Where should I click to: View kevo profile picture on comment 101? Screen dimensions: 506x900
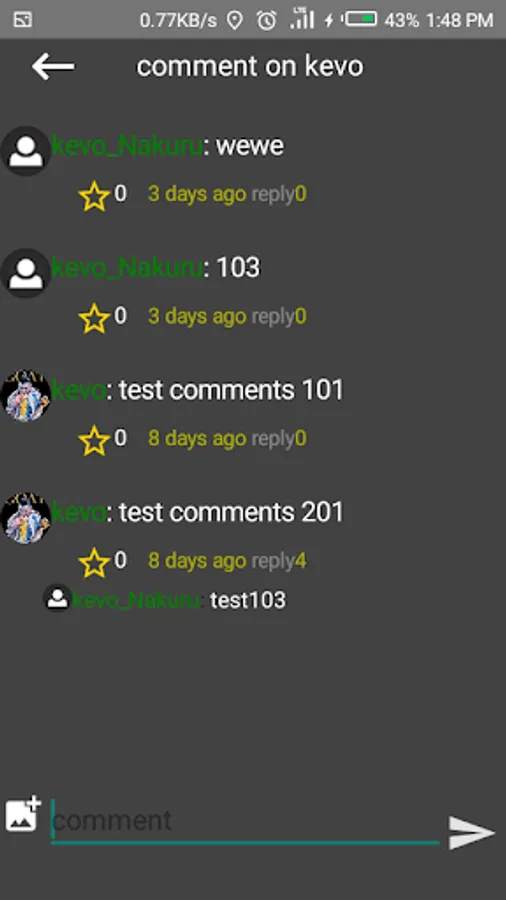[x=25, y=395]
